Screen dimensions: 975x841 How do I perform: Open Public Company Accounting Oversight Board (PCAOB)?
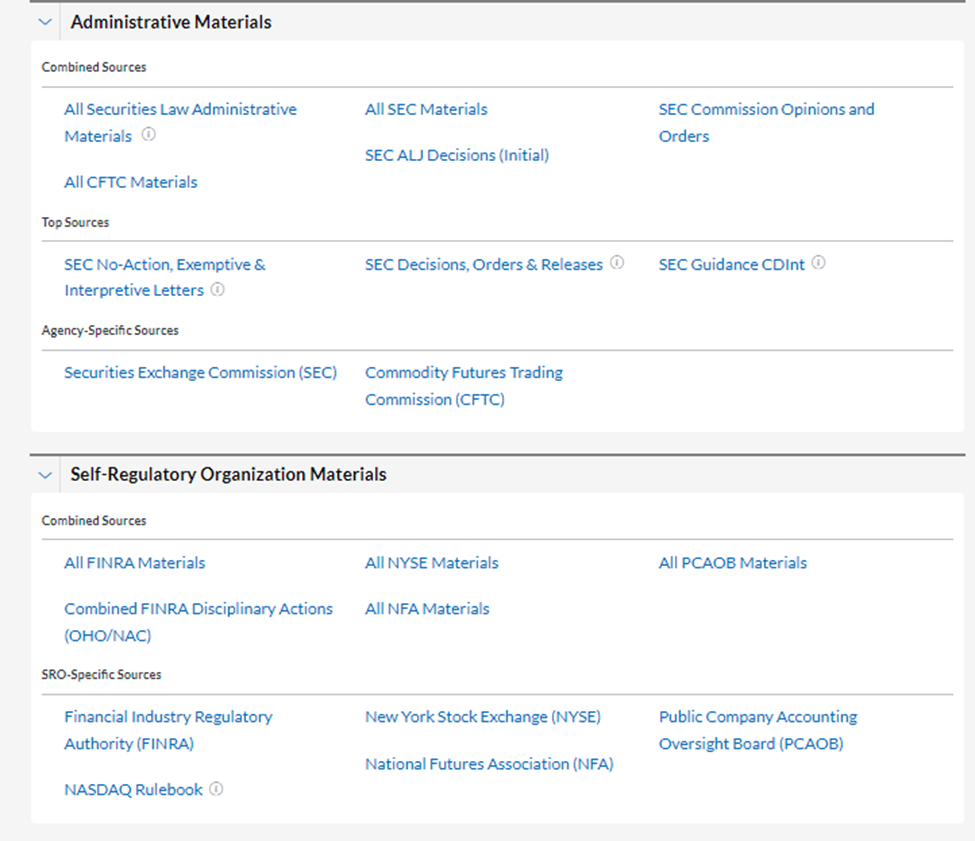[758, 730]
